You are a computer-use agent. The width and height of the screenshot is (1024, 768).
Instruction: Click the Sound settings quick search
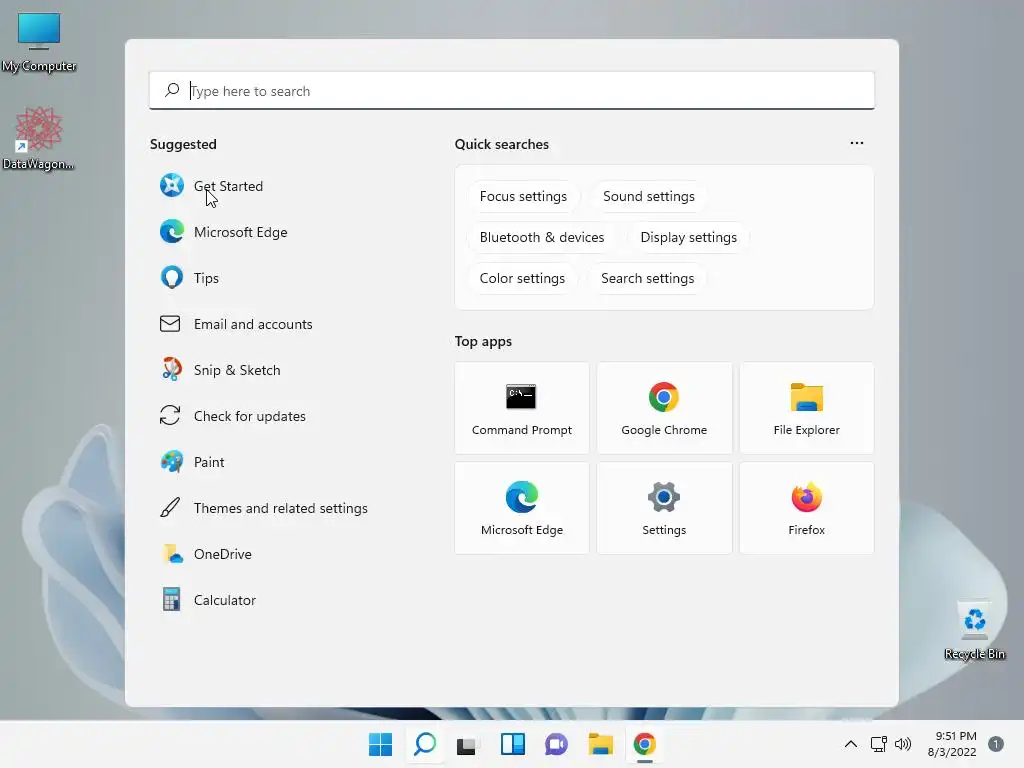648,197
